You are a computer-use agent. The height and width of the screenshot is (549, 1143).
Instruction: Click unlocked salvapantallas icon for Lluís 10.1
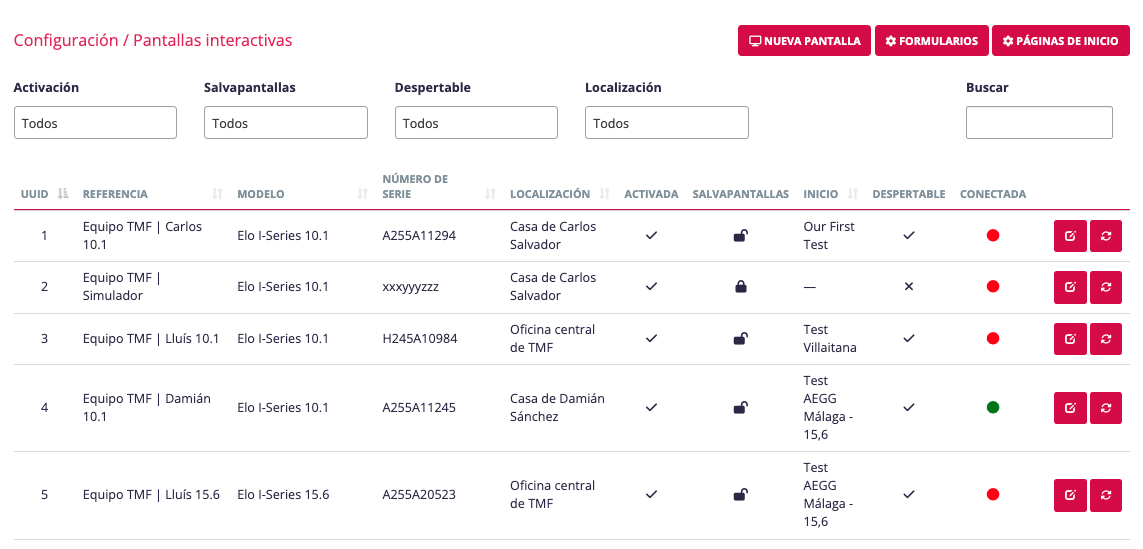tap(741, 338)
